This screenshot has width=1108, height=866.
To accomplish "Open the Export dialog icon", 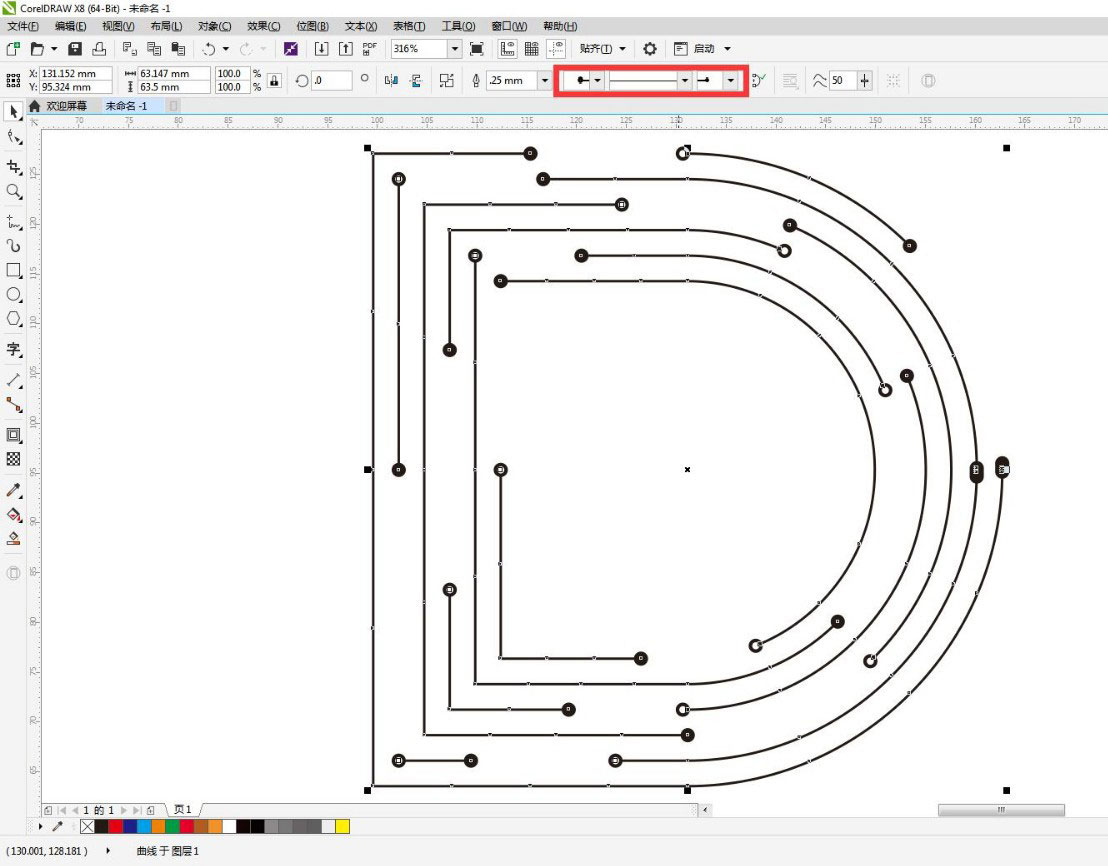I will [345, 49].
